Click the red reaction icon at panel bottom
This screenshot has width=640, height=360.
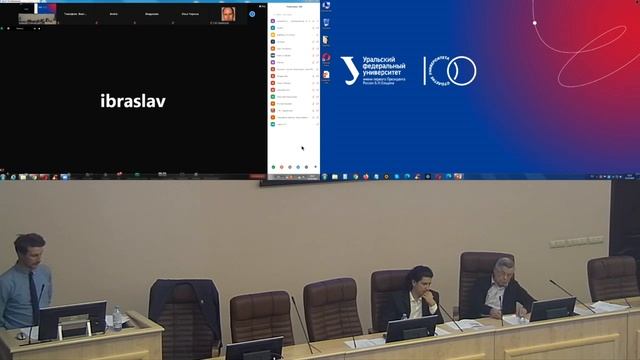(282, 167)
